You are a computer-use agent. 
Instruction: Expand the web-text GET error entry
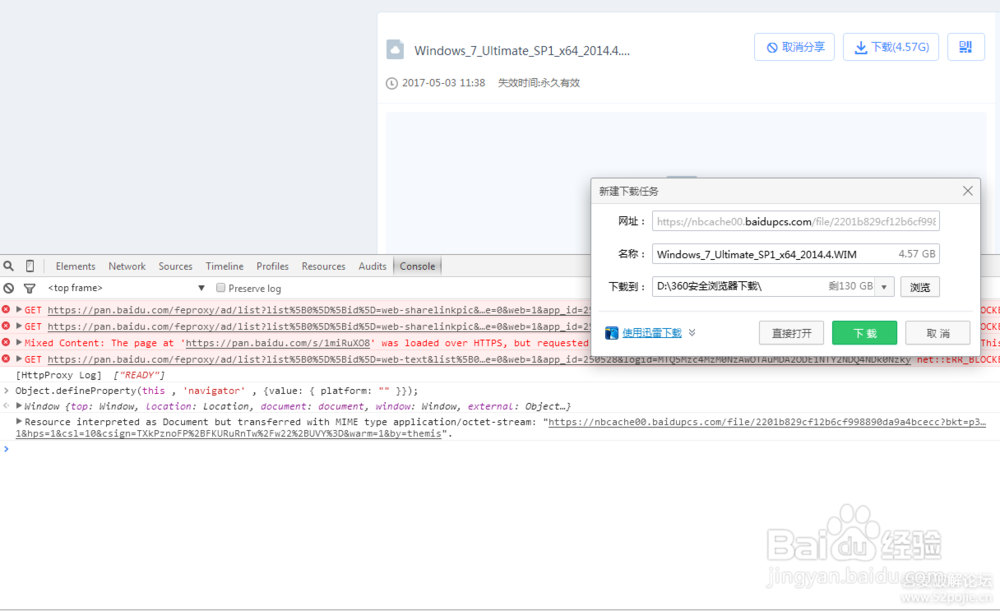coord(19,359)
